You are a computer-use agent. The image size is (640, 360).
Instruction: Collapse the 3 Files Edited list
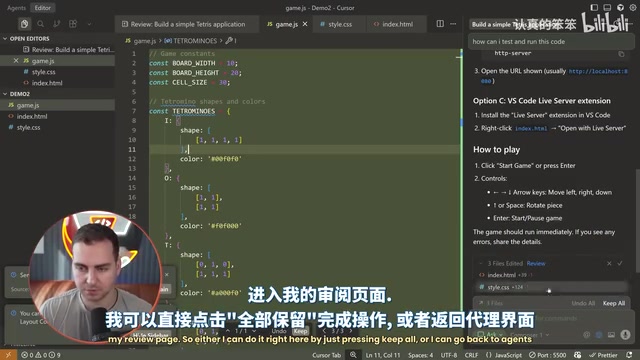481,263
